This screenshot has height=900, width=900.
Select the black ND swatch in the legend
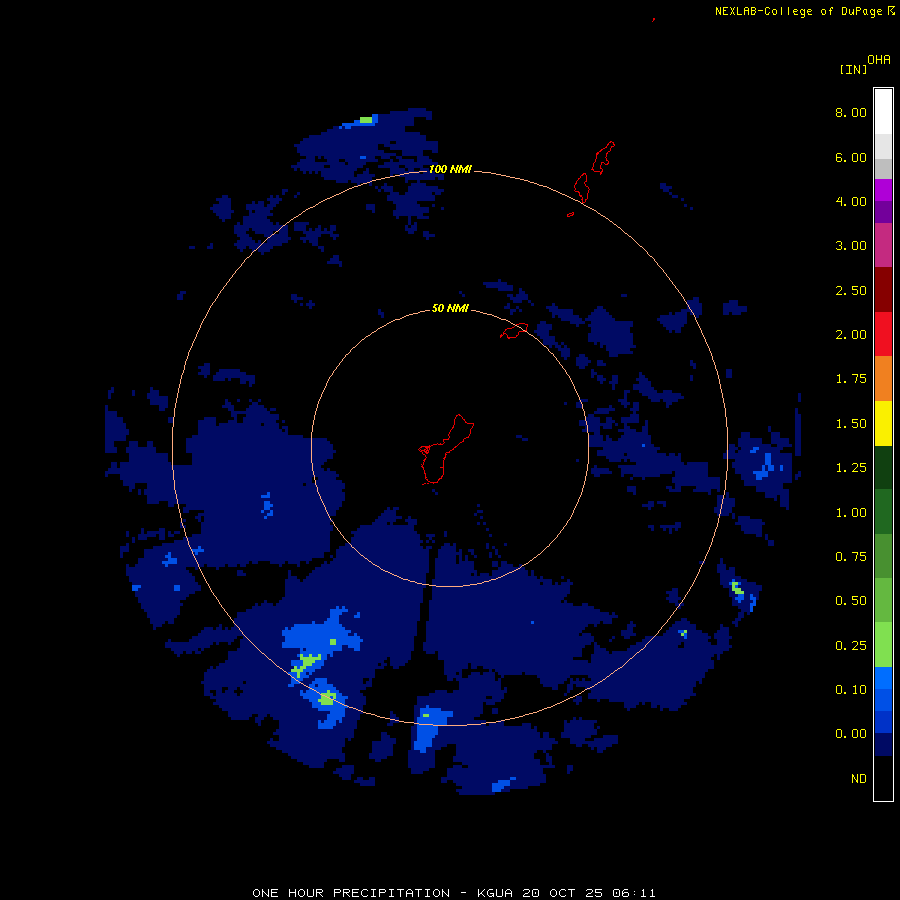click(883, 778)
